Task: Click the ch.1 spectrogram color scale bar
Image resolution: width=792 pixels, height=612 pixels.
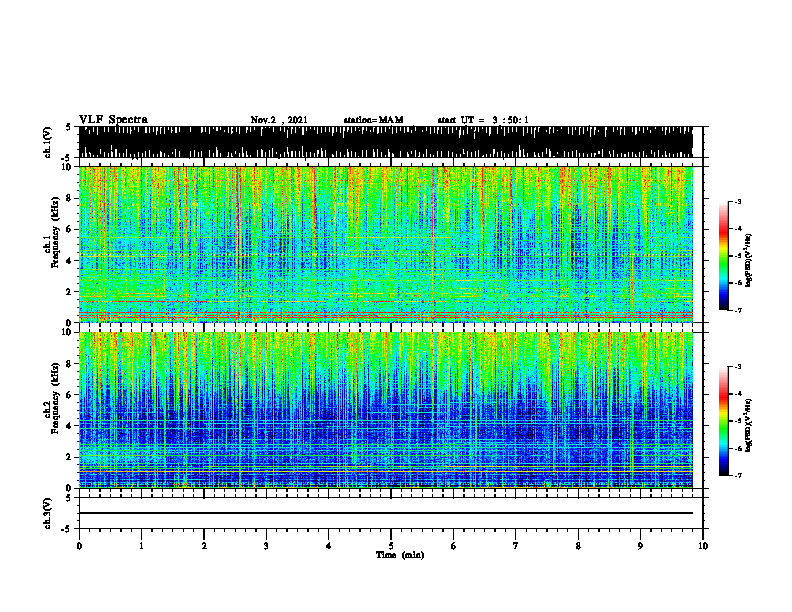Action: 723,256
